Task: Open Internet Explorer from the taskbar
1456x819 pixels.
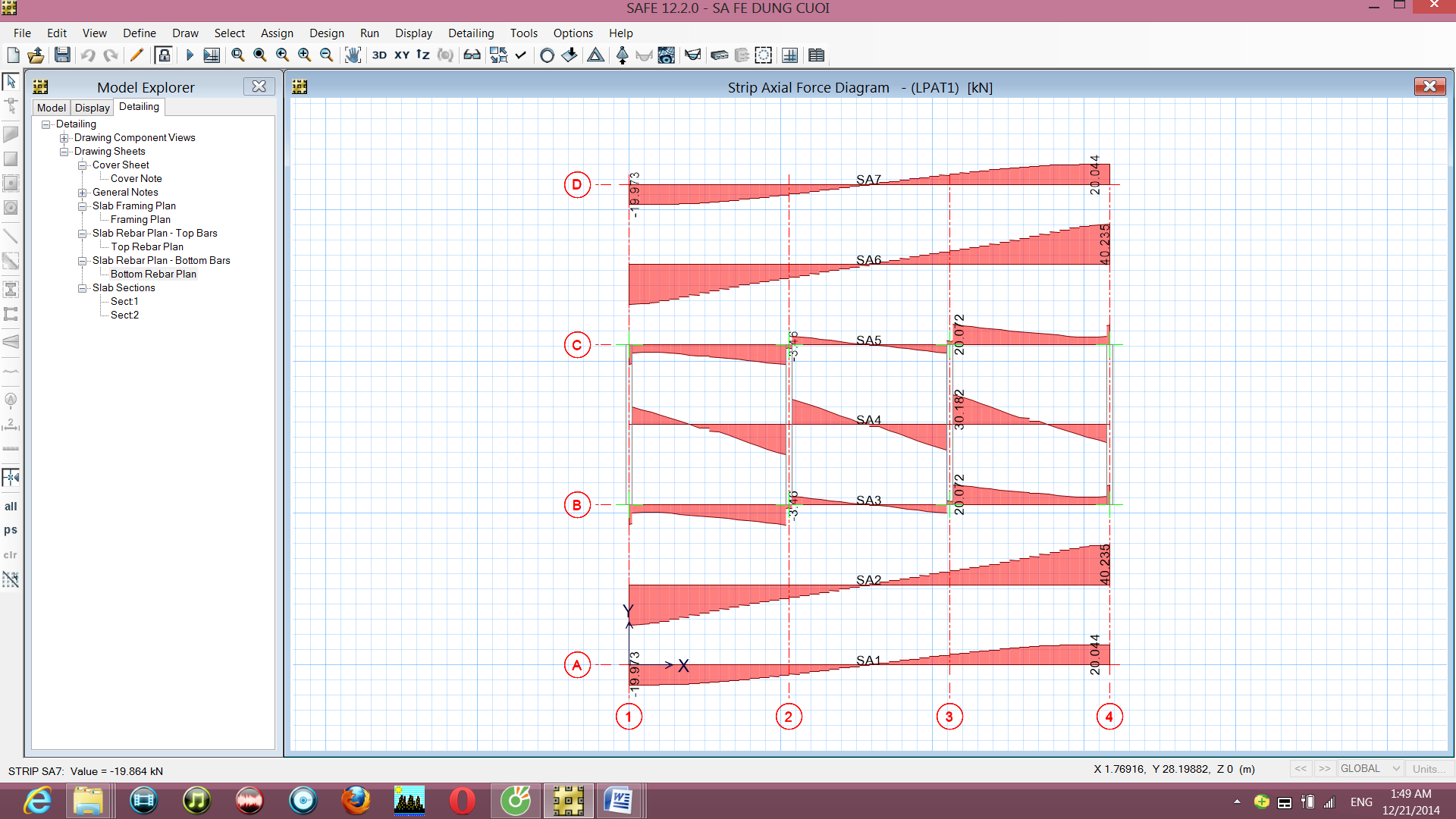Action: (38, 801)
